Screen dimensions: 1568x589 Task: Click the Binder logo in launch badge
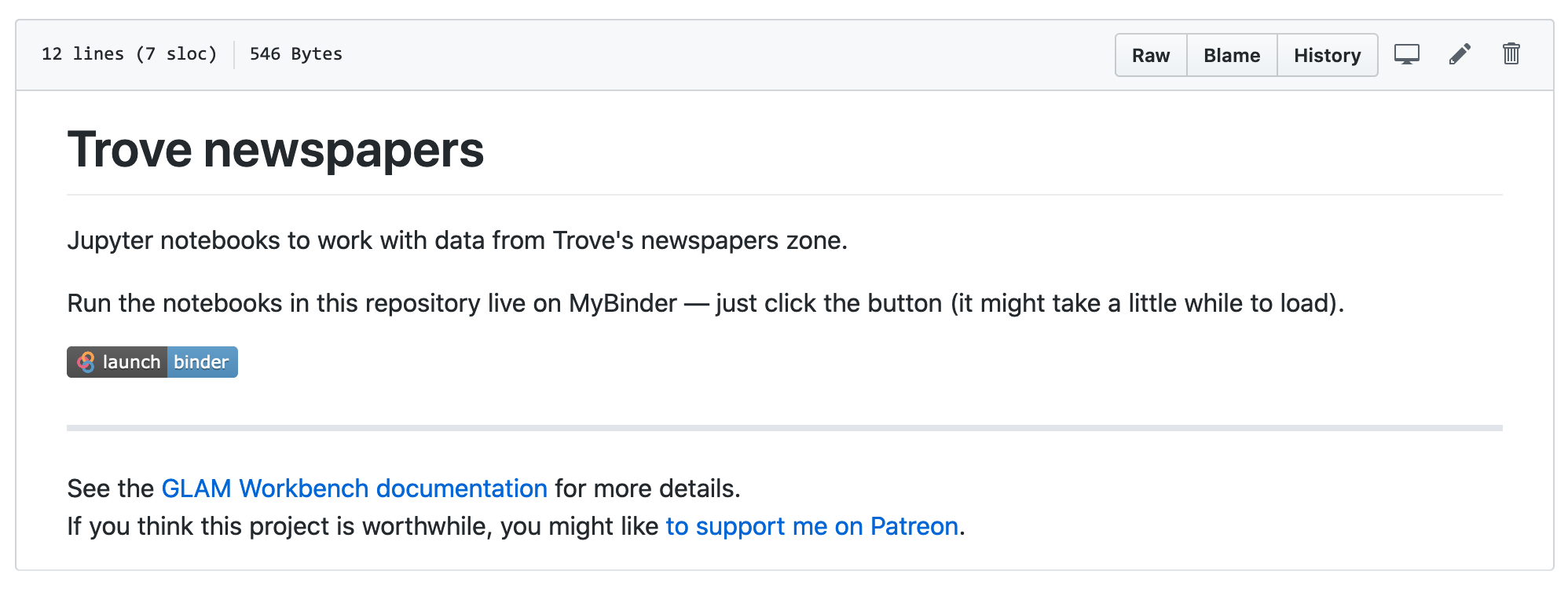click(86, 362)
